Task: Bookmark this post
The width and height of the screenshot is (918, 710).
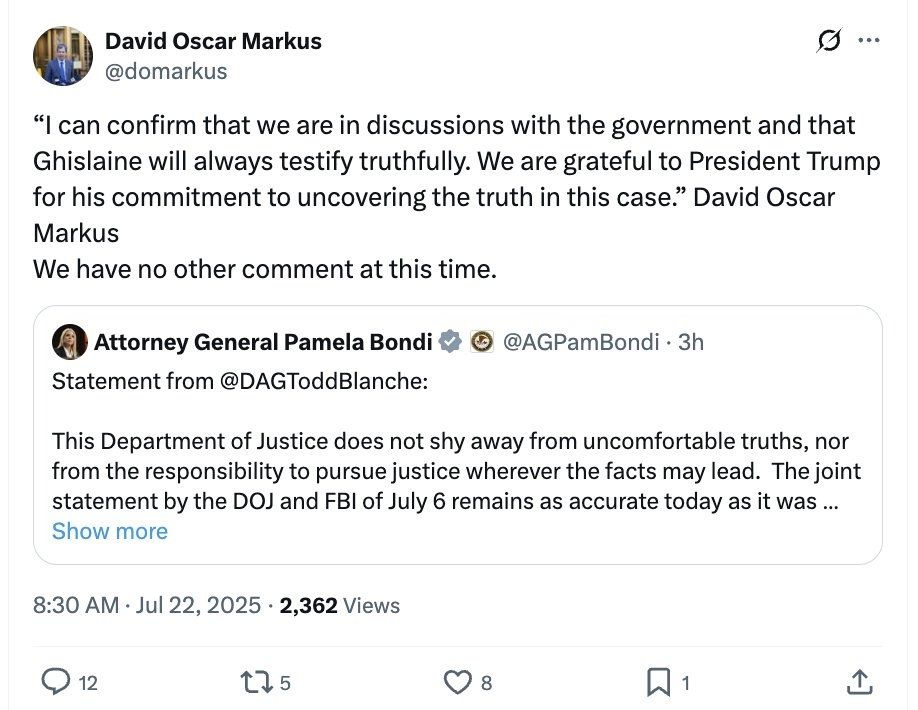Action: click(x=658, y=682)
